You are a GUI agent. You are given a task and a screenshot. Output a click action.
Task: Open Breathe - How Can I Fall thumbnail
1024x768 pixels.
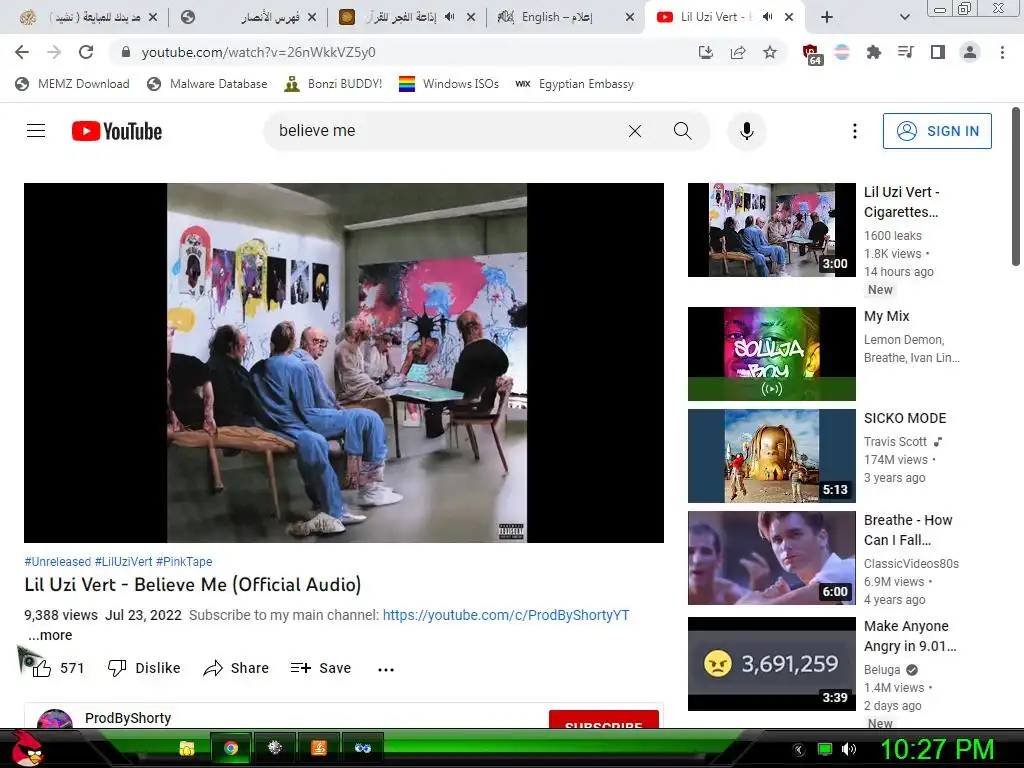click(x=771, y=558)
